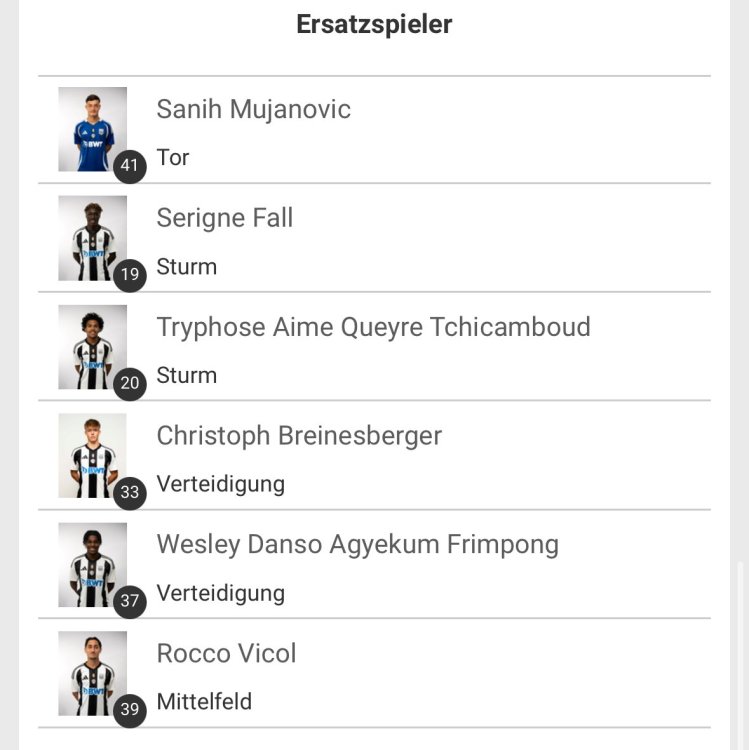Click the number 41 jersey badge
749x750 pixels.
[x=129, y=166]
